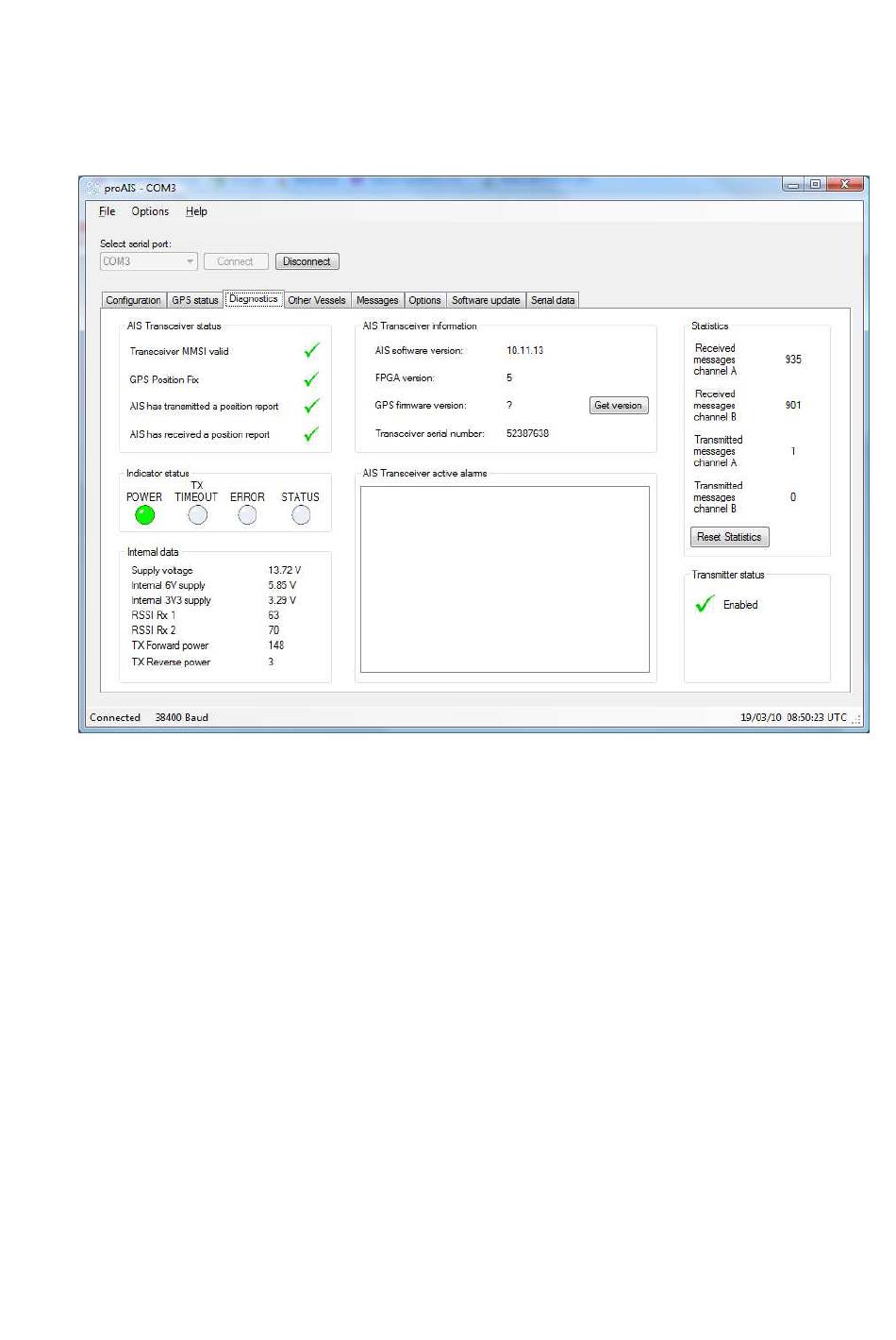Click the RSSI Rx 2 value 70
The width and height of the screenshot is (896, 1340).
[274, 630]
